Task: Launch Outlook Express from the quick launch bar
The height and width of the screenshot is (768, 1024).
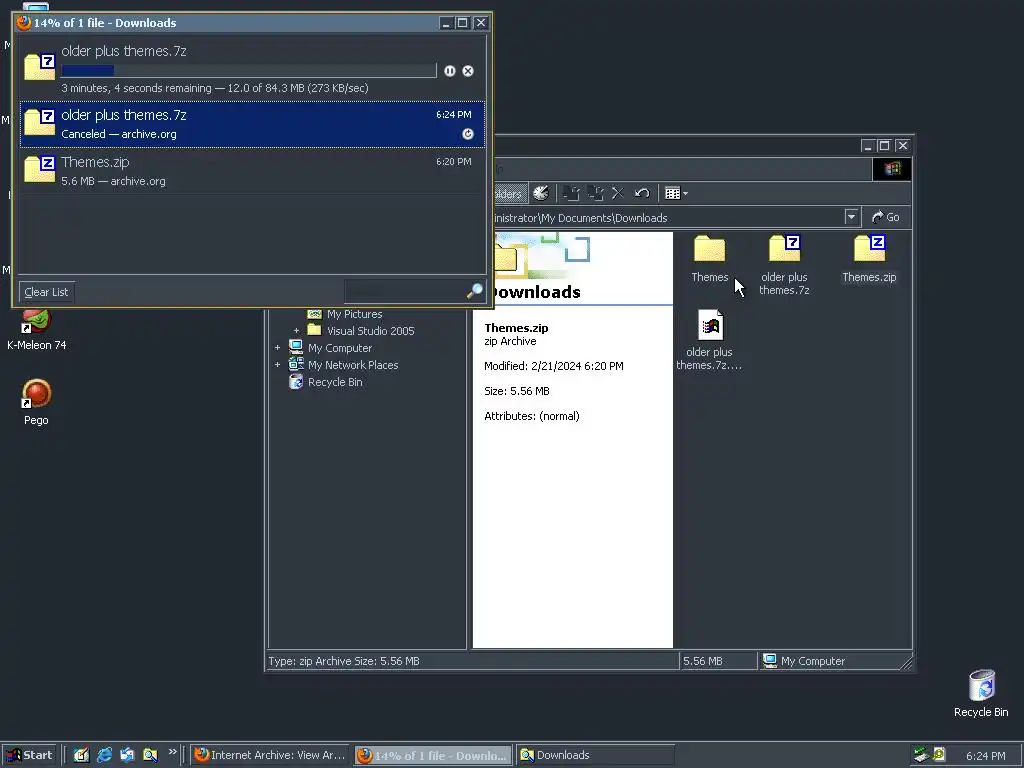Action: click(x=127, y=755)
